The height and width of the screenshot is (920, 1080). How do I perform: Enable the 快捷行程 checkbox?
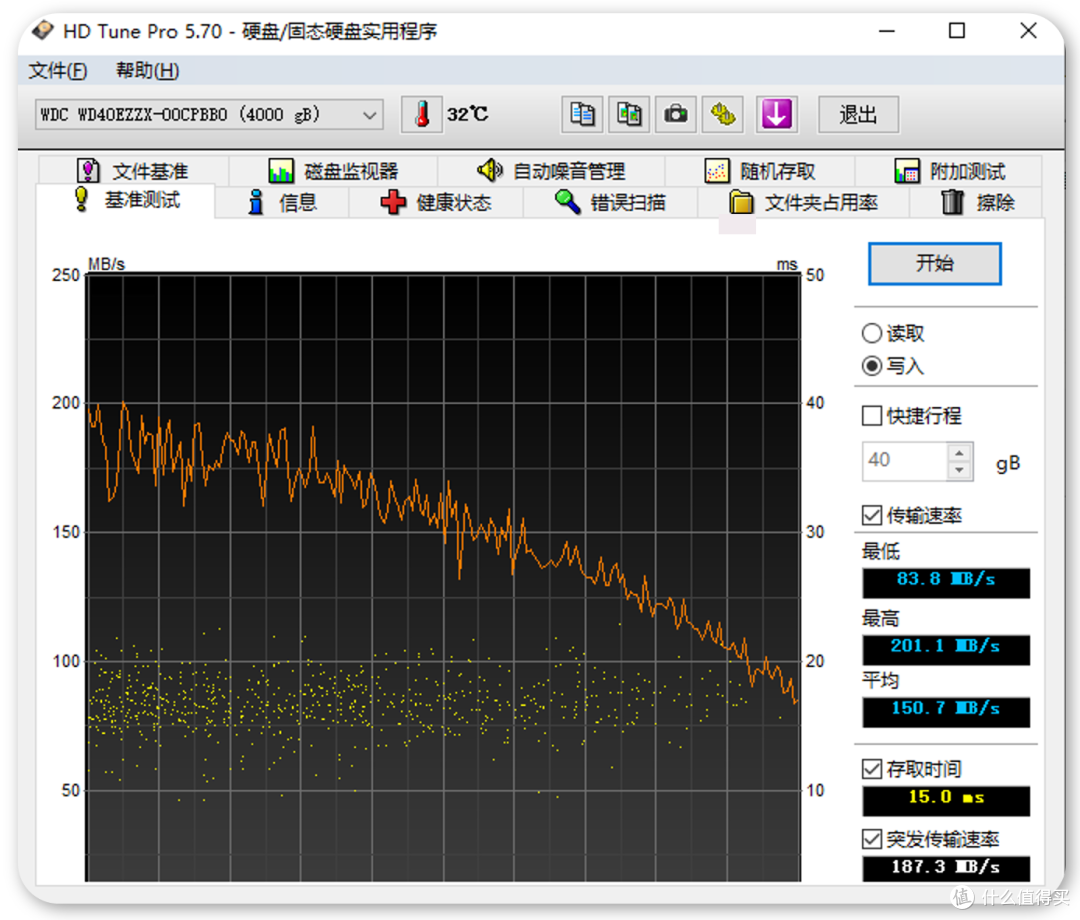(911, 416)
